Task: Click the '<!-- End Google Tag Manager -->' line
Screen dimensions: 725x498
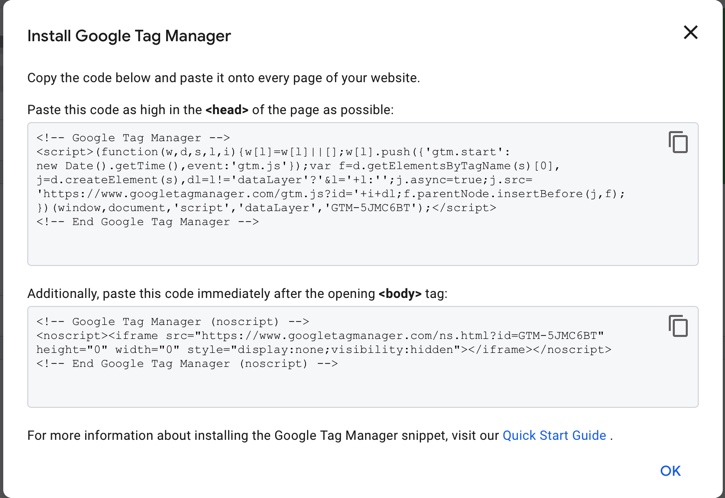Action: 147,221
